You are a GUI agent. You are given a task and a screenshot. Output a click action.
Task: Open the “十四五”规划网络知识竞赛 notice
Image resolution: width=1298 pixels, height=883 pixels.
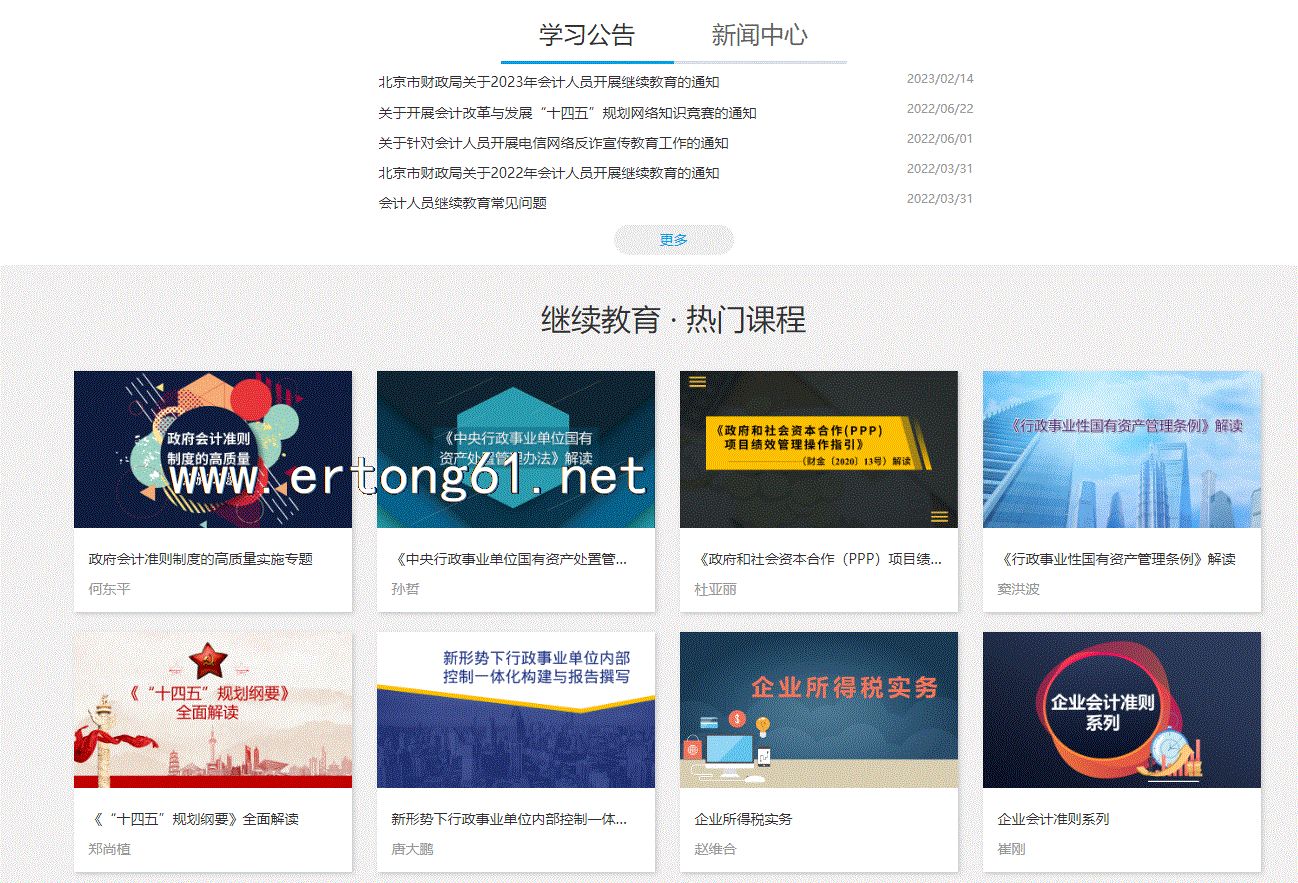coord(567,113)
